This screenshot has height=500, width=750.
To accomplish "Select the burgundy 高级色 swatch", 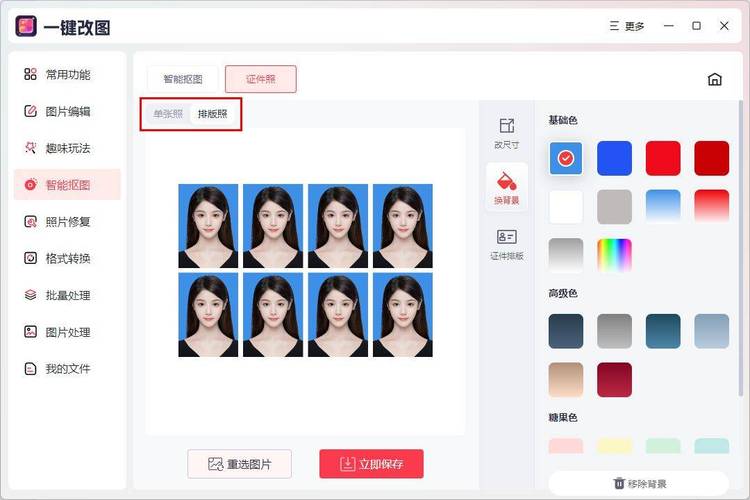I will pyautogui.click(x=614, y=379).
